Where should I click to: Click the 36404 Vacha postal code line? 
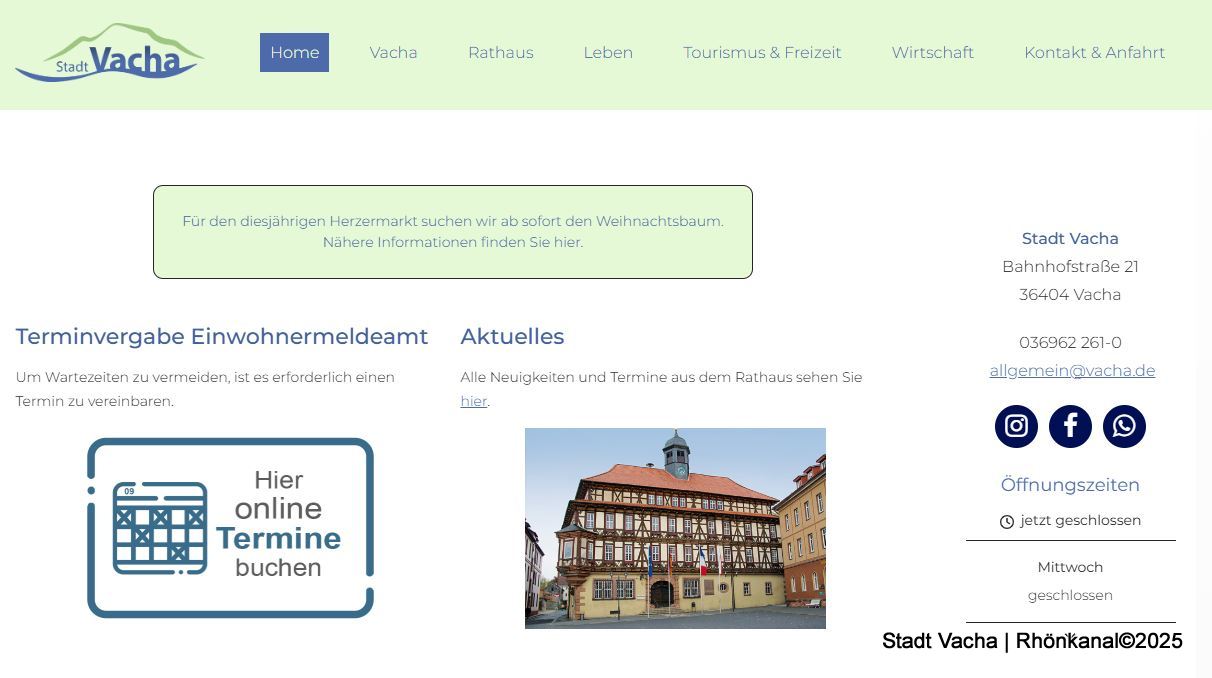point(1070,295)
